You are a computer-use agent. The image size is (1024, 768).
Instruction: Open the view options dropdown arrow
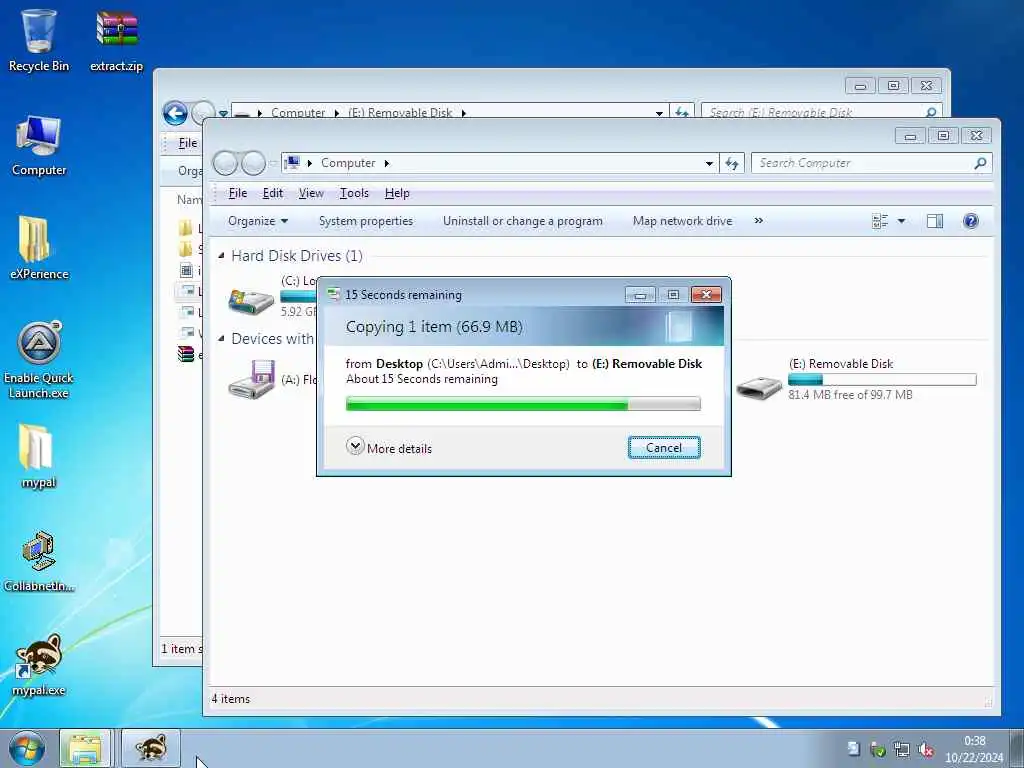tap(901, 221)
